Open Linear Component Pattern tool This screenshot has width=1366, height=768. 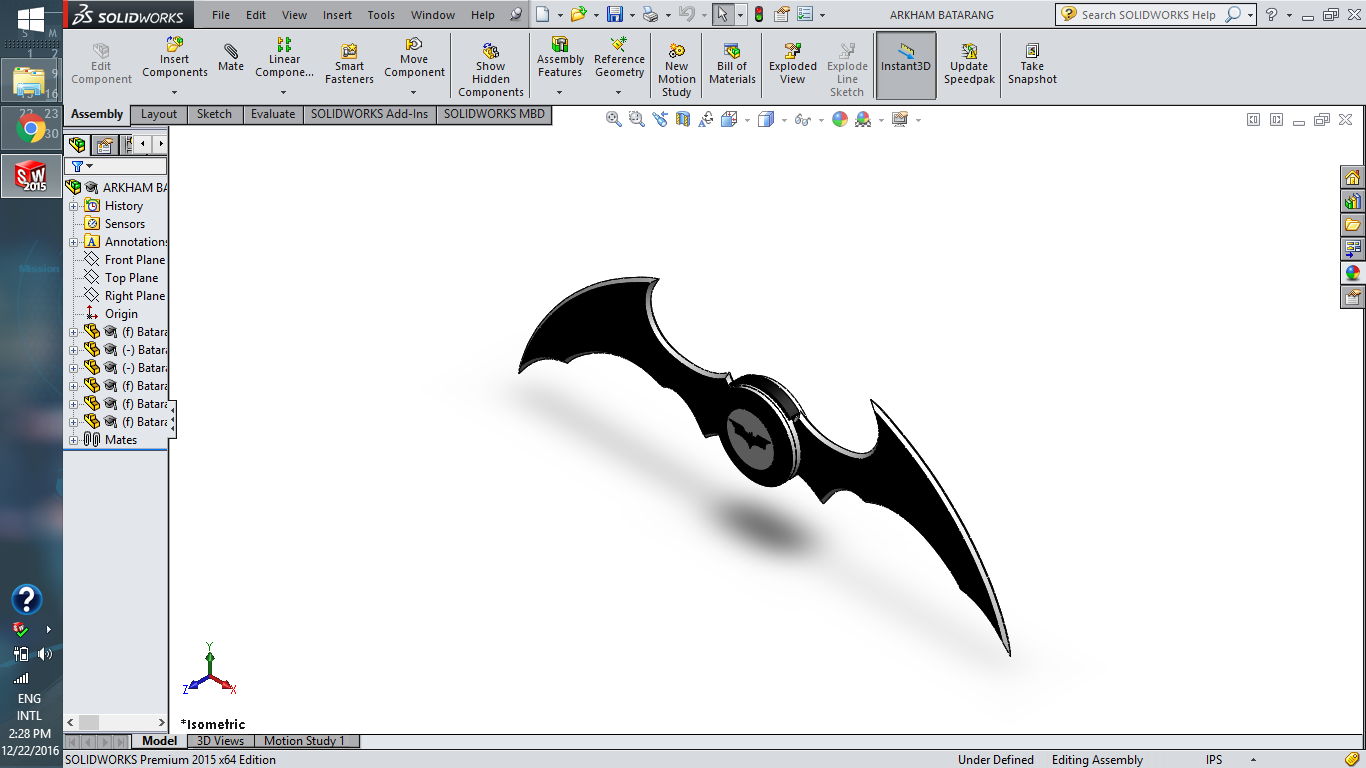point(284,57)
